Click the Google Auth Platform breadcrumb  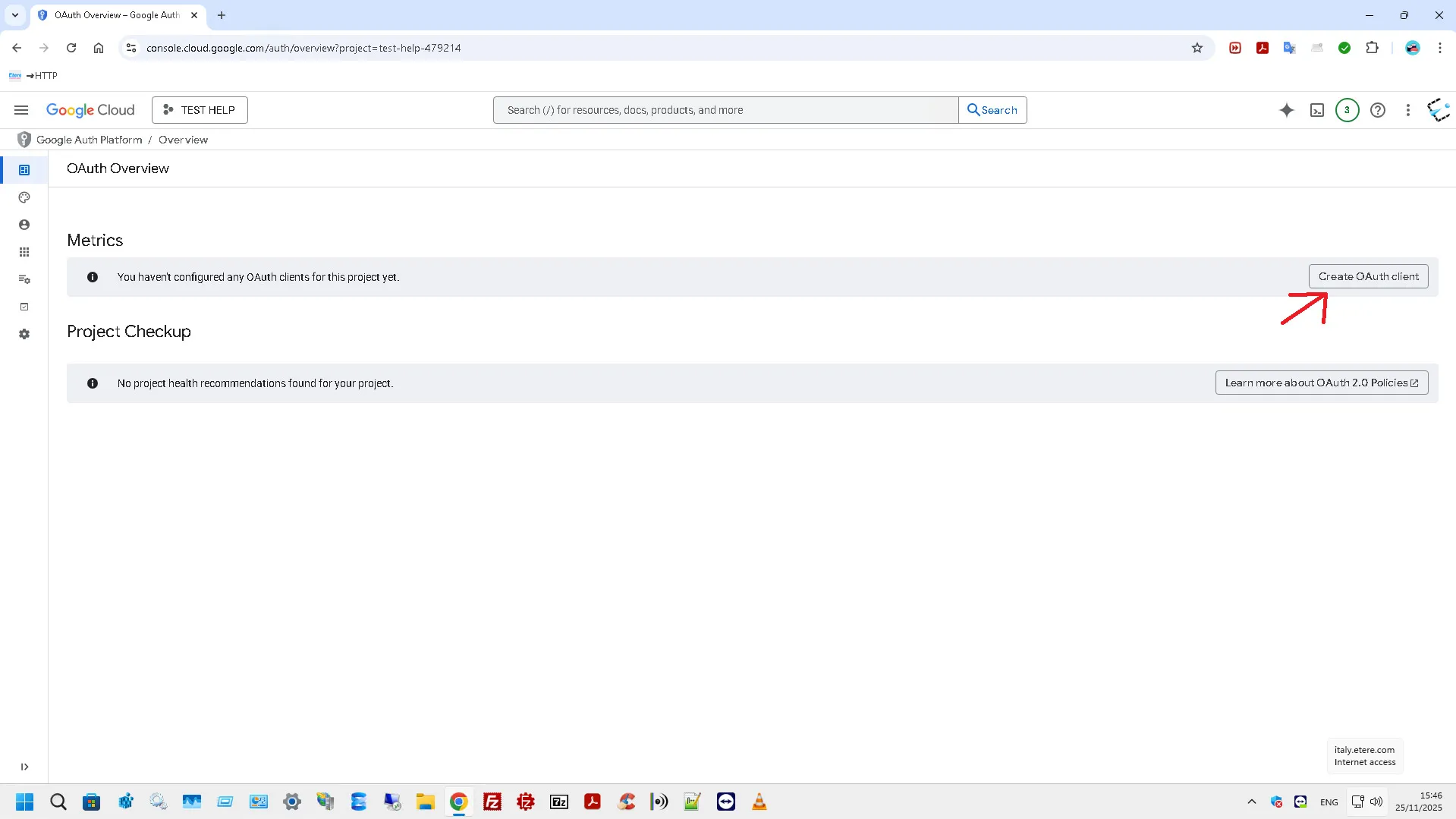tap(90, 140)
